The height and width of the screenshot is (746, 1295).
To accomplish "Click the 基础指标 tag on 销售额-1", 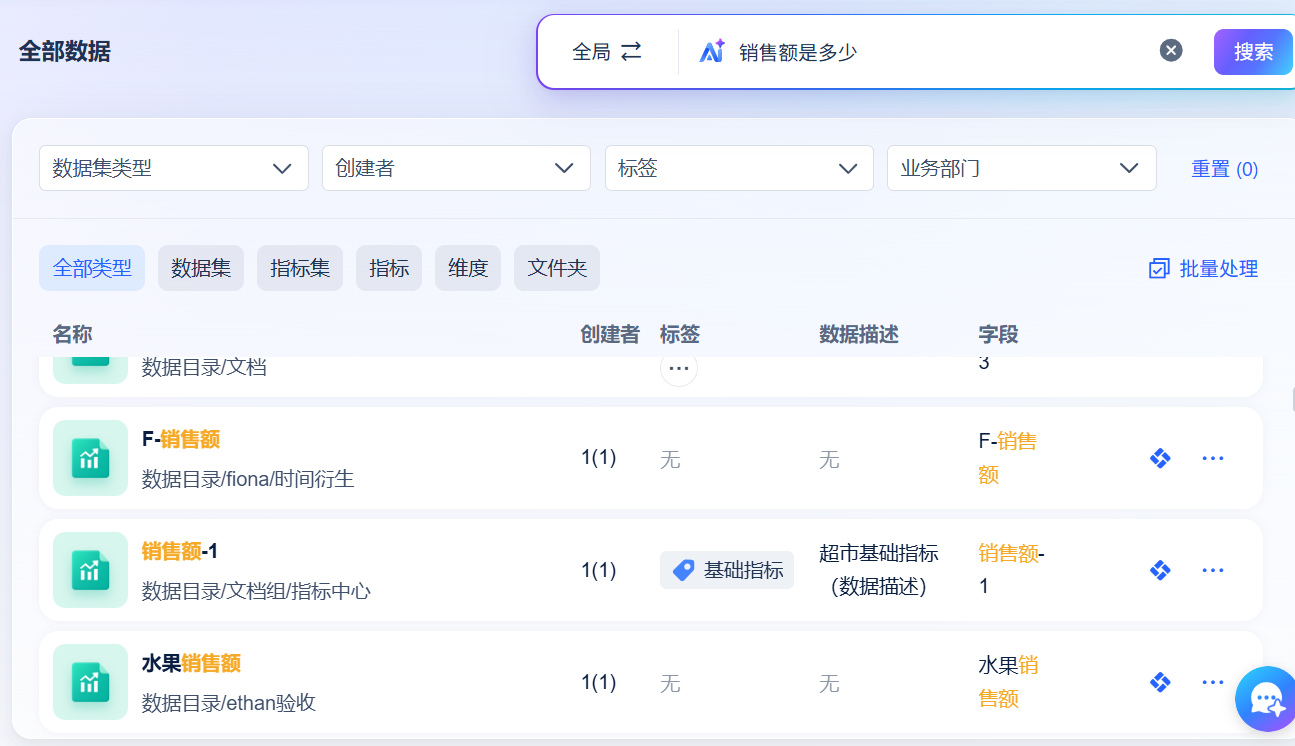I will click(x=727, y=570).
